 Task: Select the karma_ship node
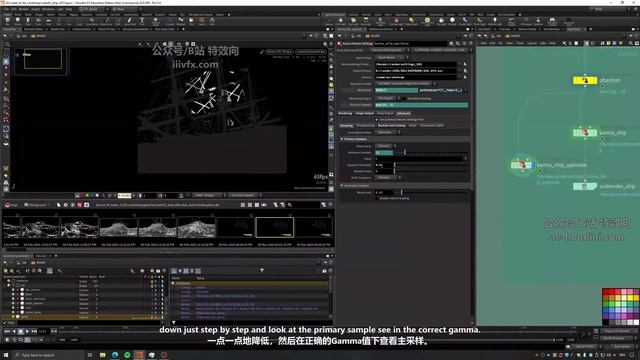pyautogui.click(x=585, y=133)
